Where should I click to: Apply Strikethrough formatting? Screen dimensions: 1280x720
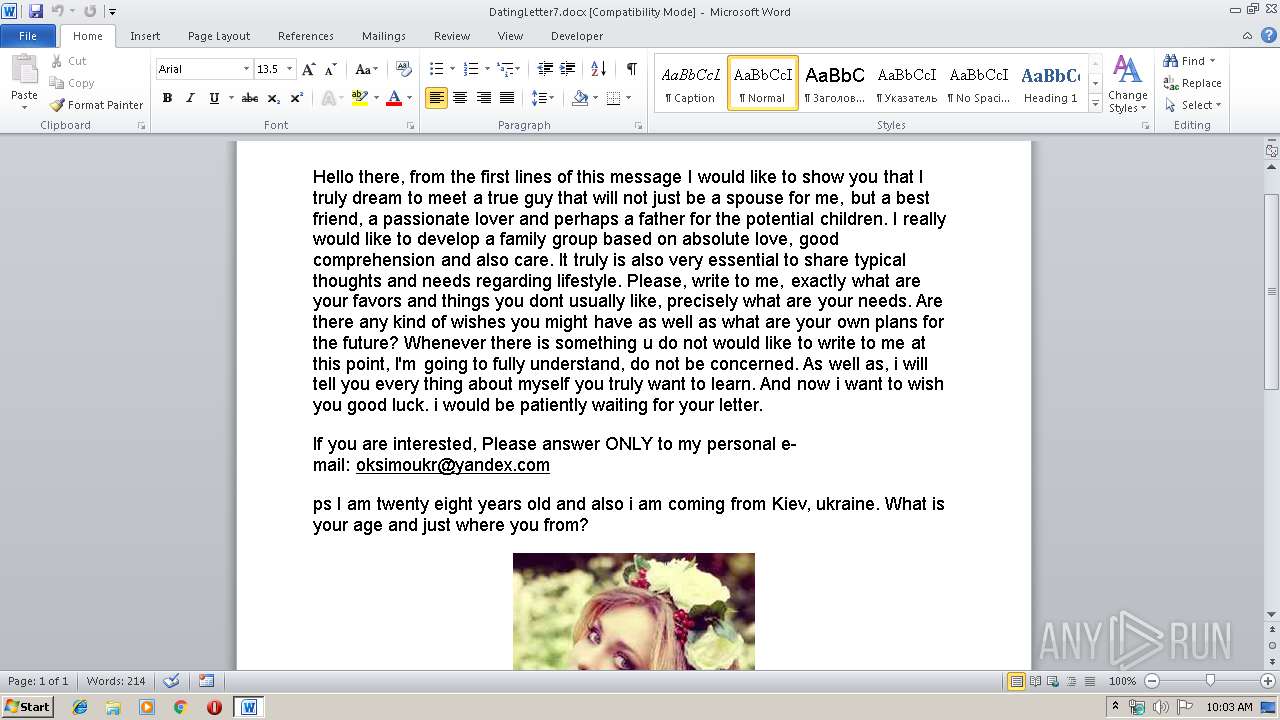tap(250, 98)
